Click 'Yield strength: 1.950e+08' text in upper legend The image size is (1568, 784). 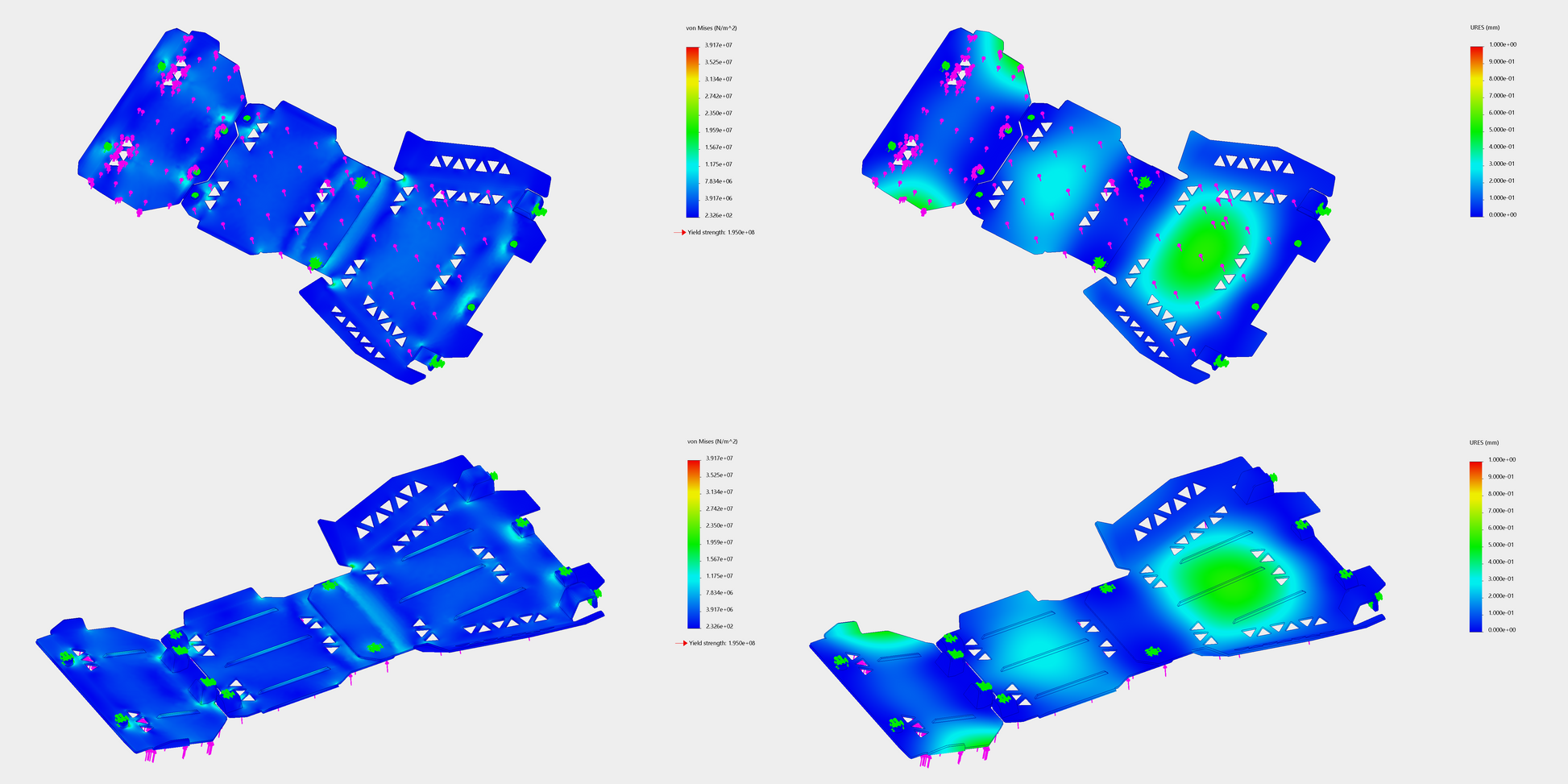(720, 232)
